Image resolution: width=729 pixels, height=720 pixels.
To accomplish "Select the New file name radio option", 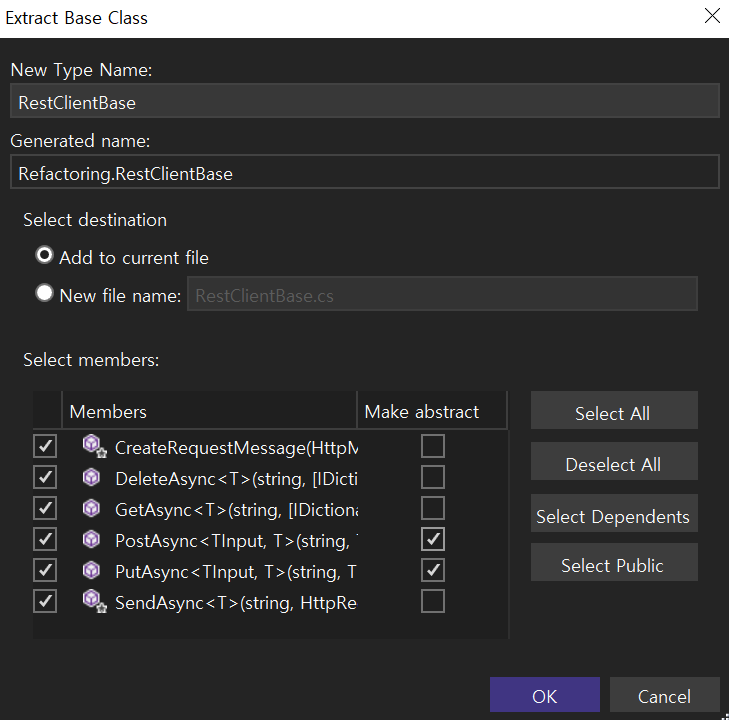I will 45,294.
